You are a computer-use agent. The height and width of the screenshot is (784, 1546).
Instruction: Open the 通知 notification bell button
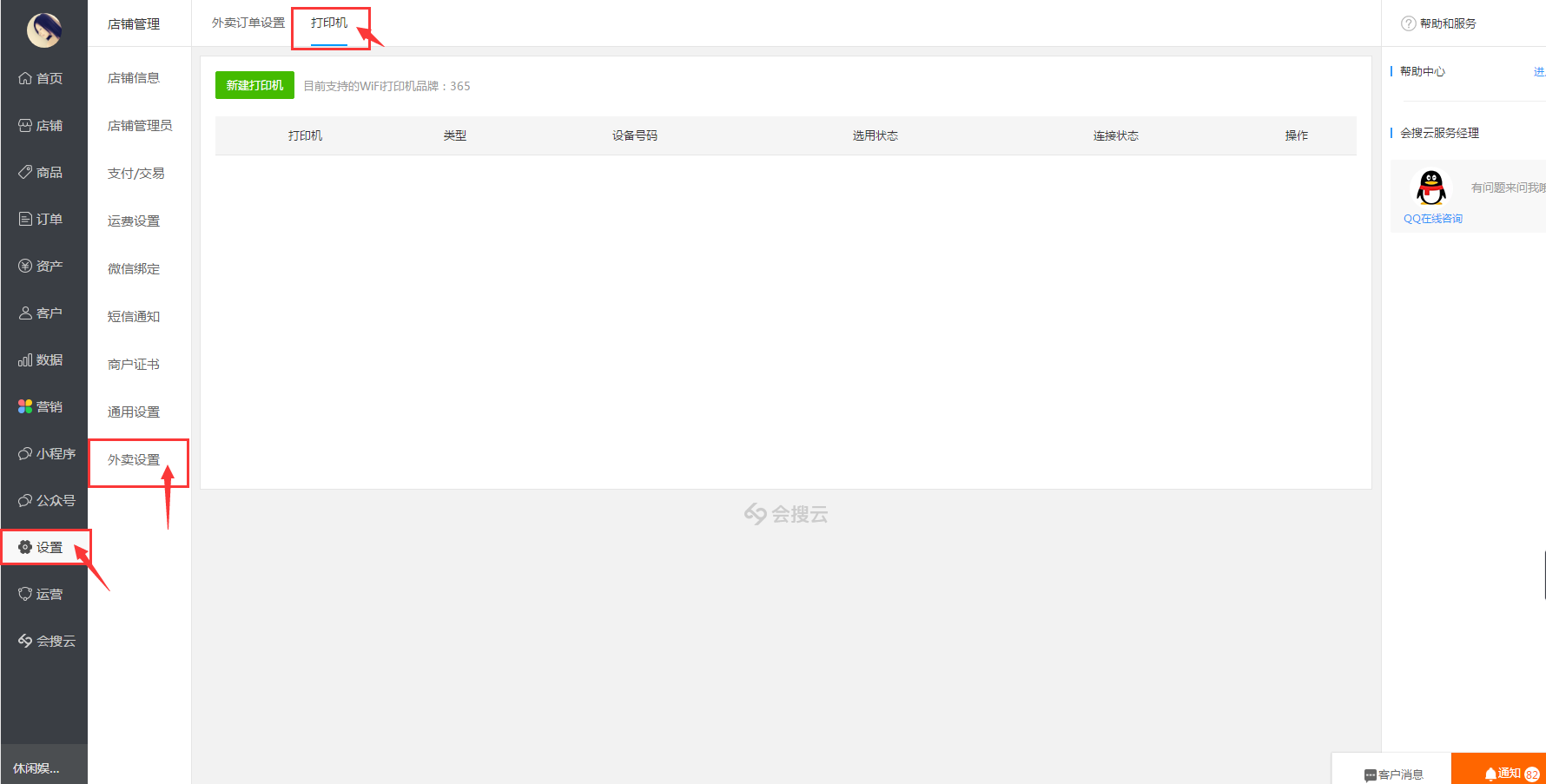(x=1501, y=773)
